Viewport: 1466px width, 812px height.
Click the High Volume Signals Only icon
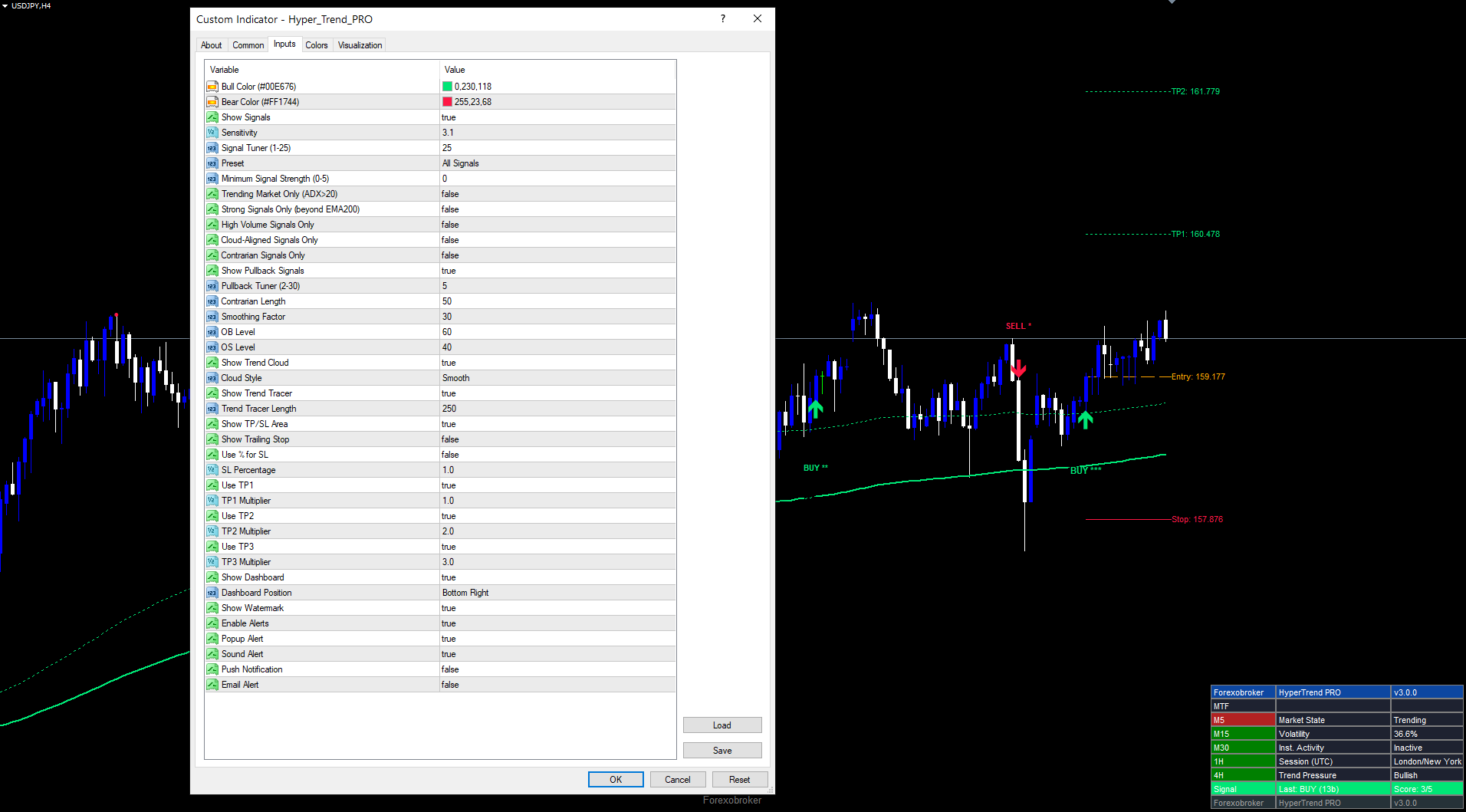[212, 225]
